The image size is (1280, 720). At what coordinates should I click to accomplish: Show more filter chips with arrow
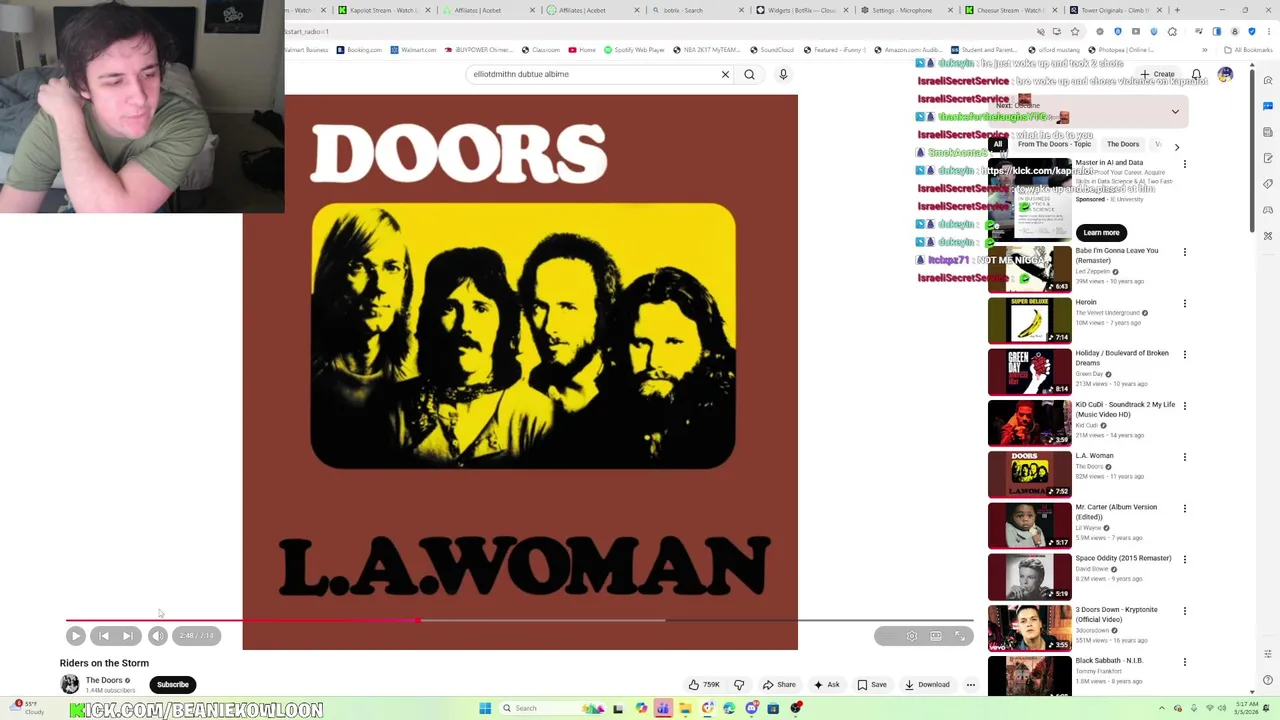[1177, 146]
